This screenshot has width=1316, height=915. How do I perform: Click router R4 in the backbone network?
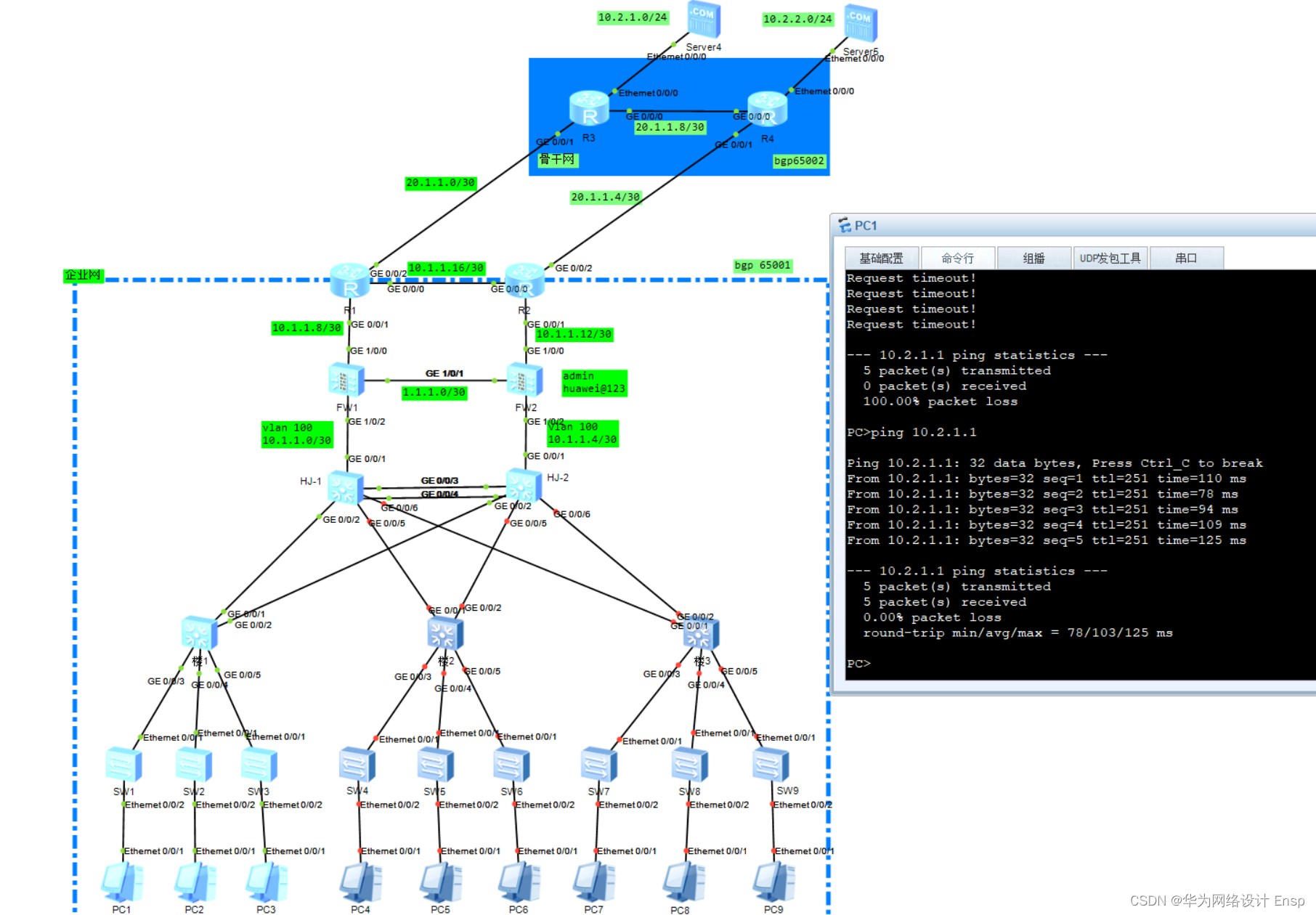point(767,109)
